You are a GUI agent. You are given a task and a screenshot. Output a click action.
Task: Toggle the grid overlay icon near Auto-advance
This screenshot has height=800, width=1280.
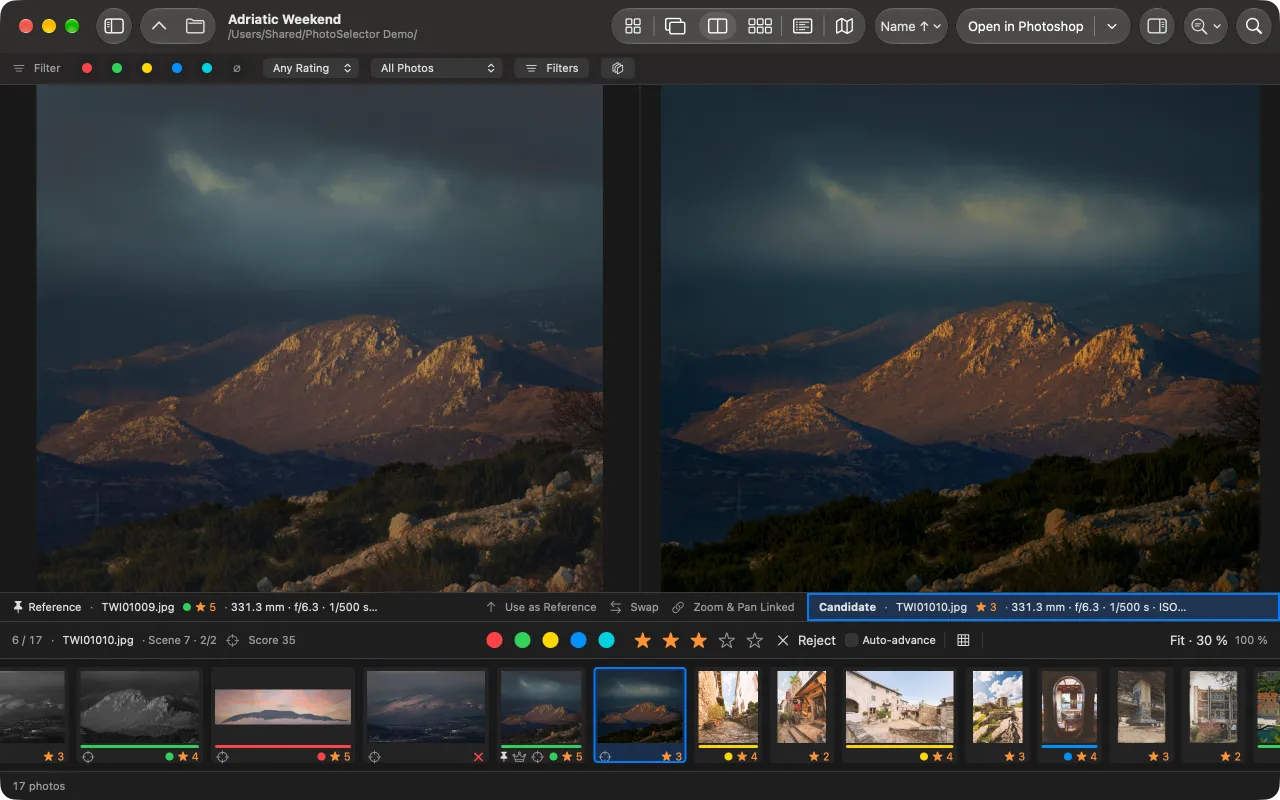click(963, 640)
